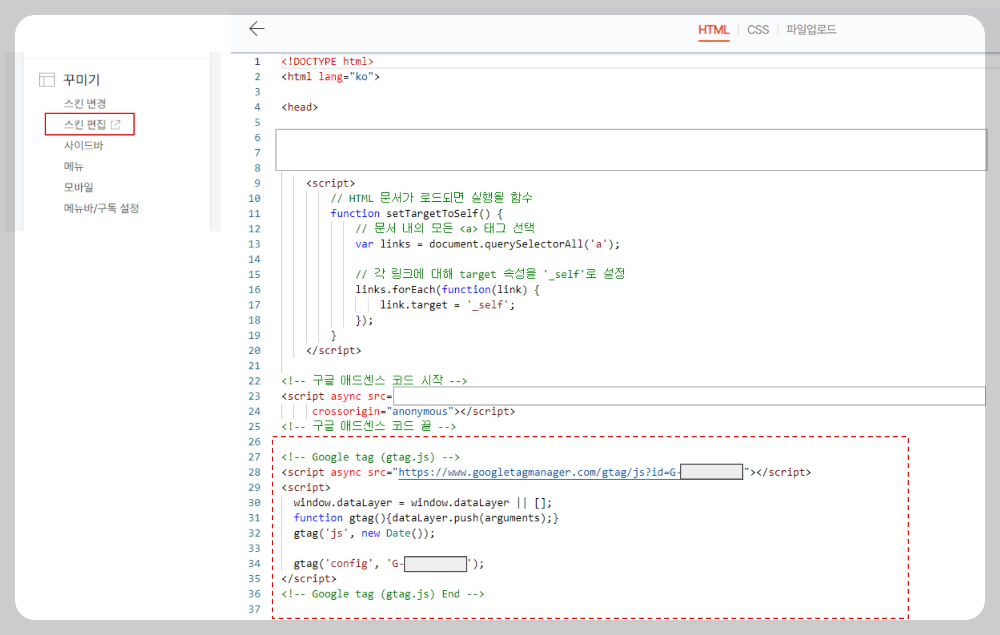Click the empty input field below head tag
Image resolution: width=1000 pixels, height=635 pixels.
(x=630, y=150)
